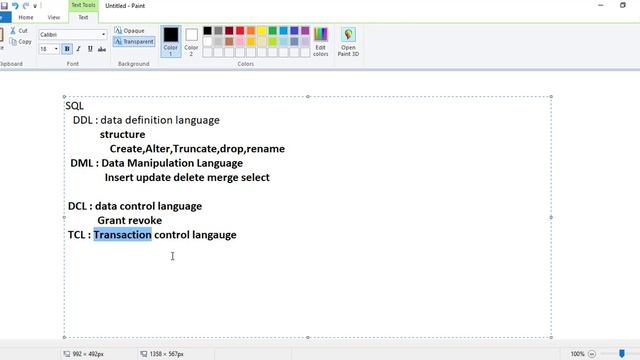
Task: Click the Save icon in quick access toolbar
Action: 4,6
